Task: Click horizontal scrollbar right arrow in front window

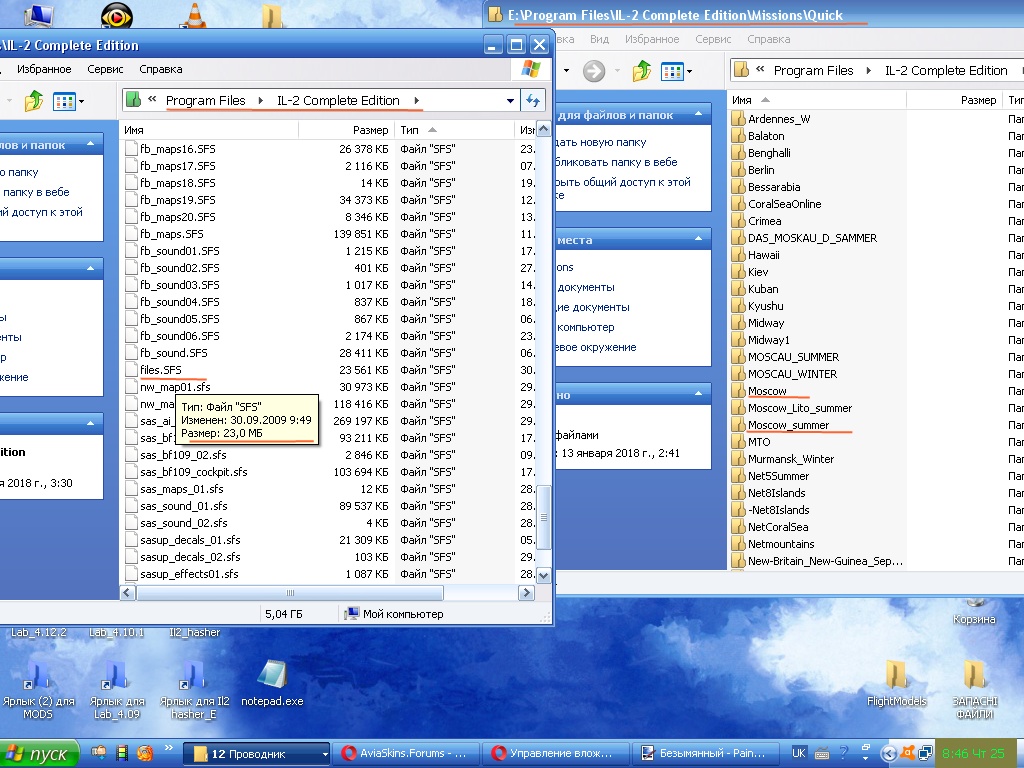Action: 526,592
